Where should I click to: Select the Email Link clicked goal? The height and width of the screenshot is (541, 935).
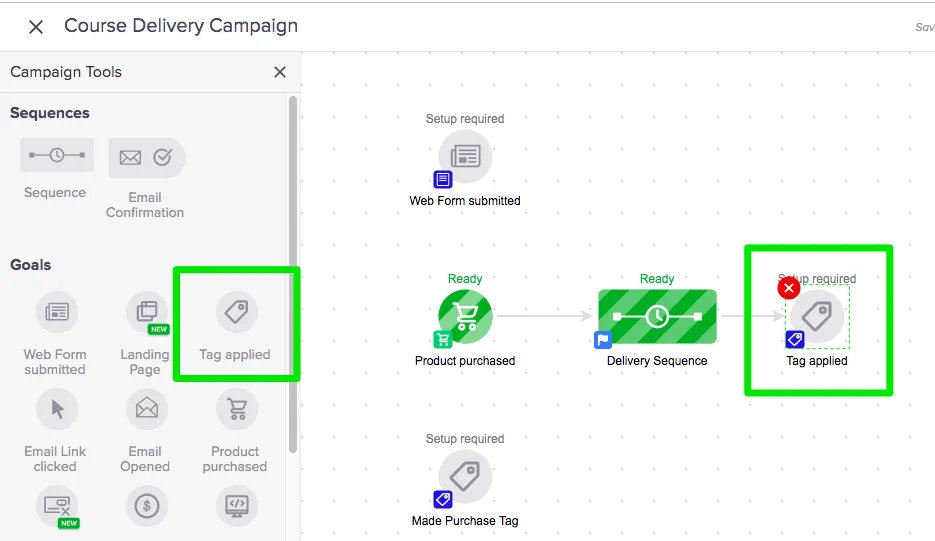pos(56,408)
